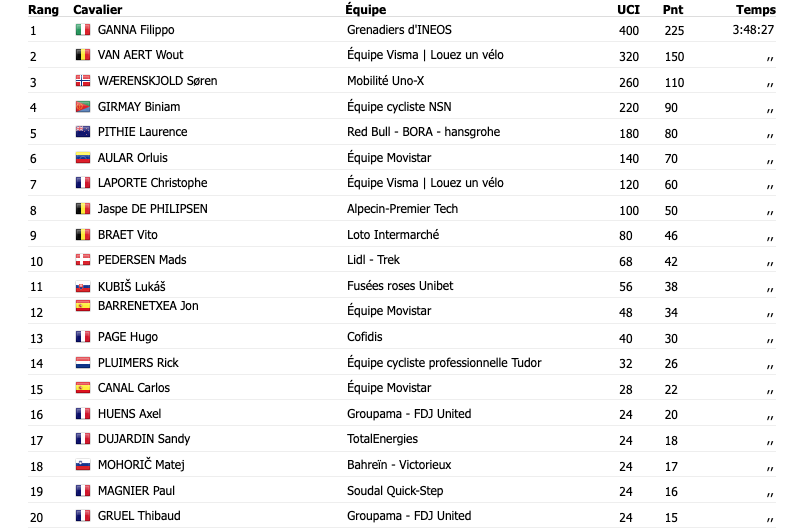This screenshot has height=529, width=787.
Task: Click the Norwegian flag next to Wærenskjold
Action: click(83, 81)
